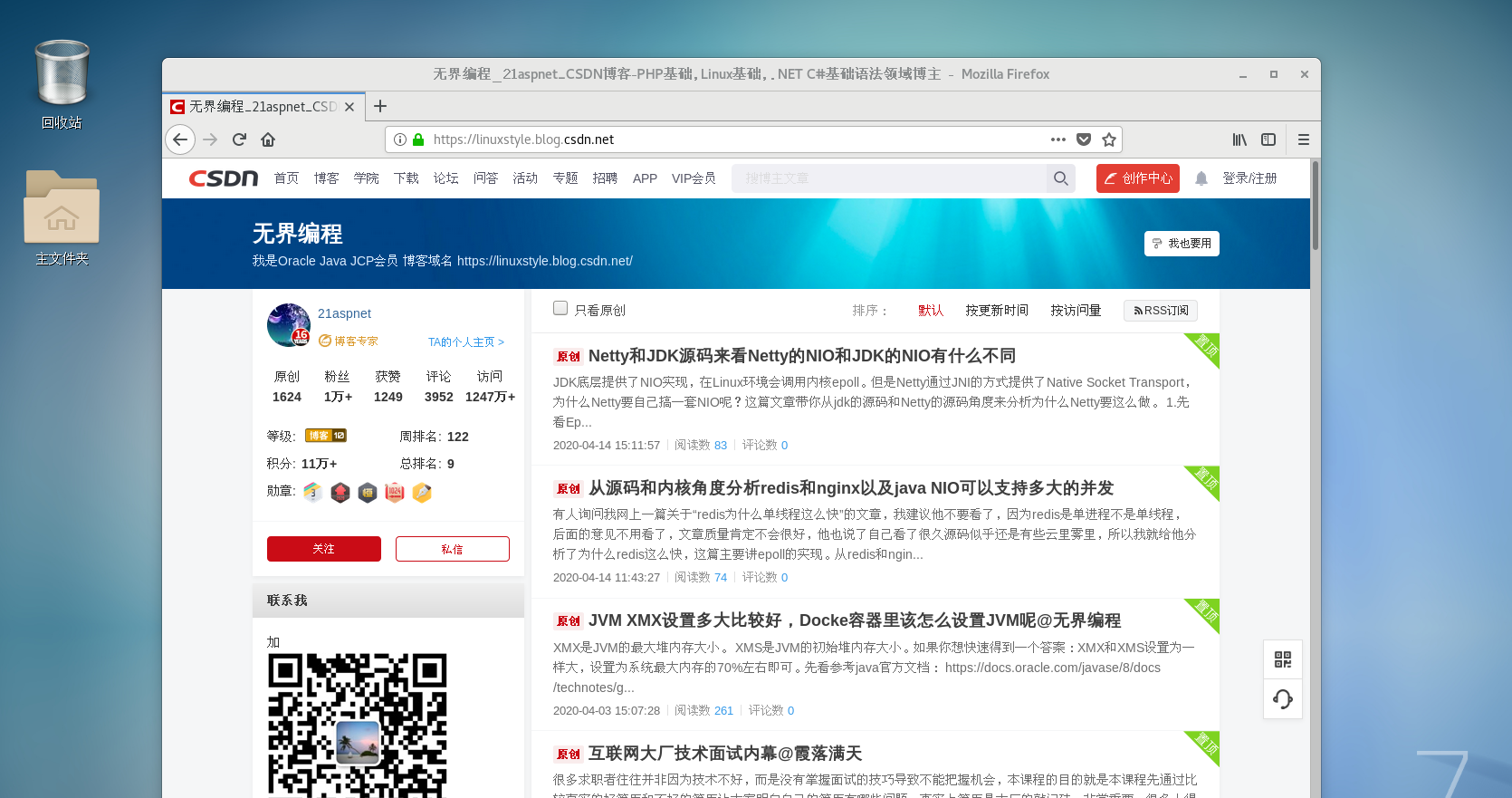Image resolution: width=1512 pixels, height=798 pixels.
Task: Click the page vertical scrollbar
Action: tap(1315, 207)
